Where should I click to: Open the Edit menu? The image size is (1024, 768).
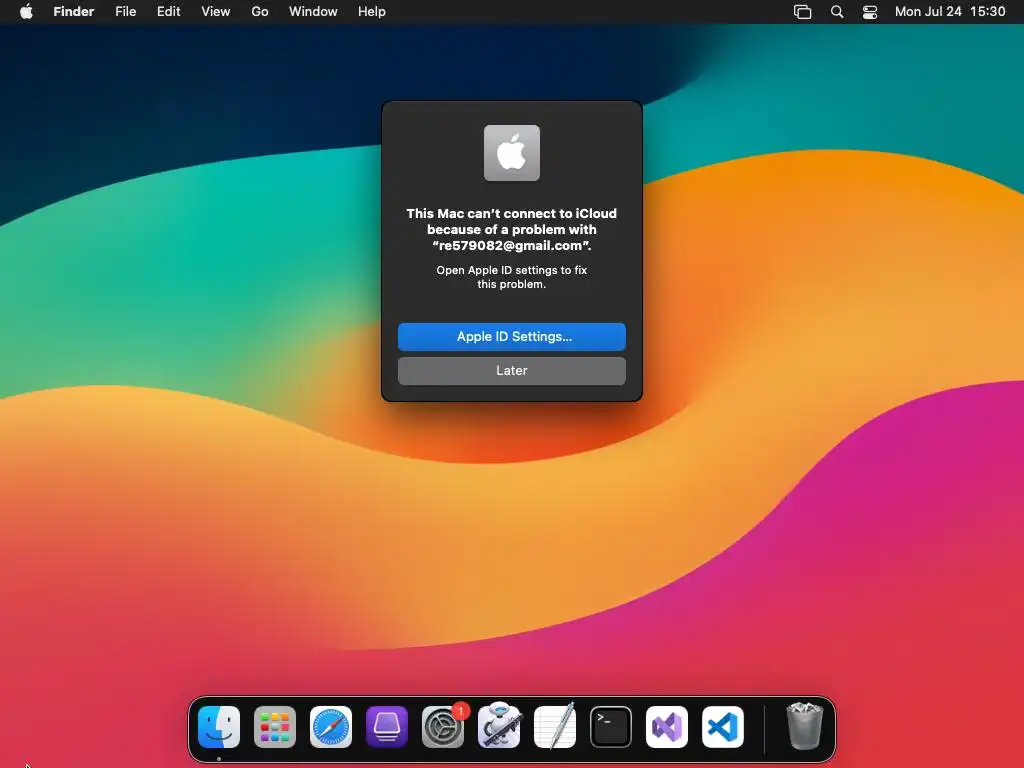click(x=168, y=12)
